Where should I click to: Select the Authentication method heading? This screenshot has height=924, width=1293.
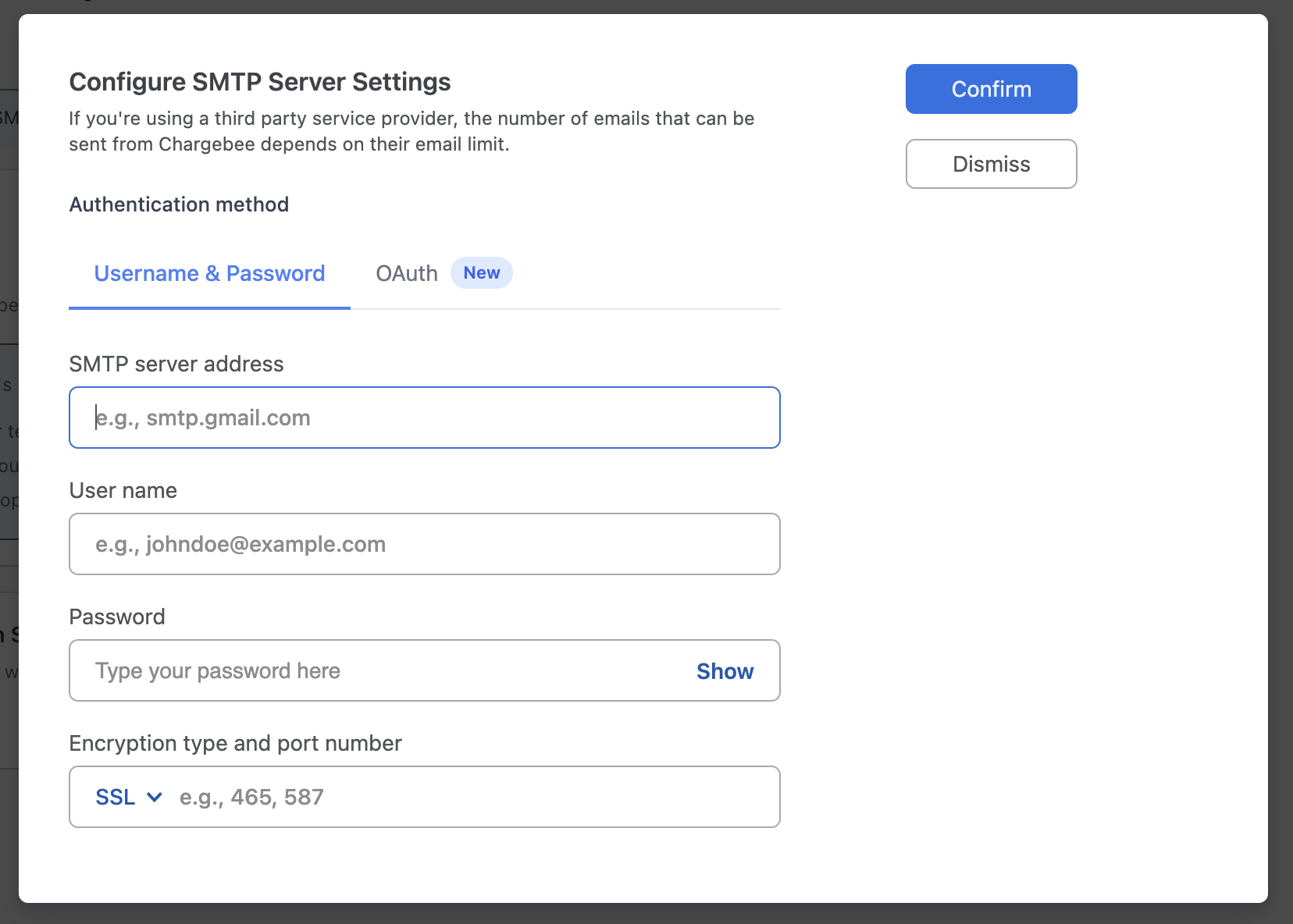point(179,204)
